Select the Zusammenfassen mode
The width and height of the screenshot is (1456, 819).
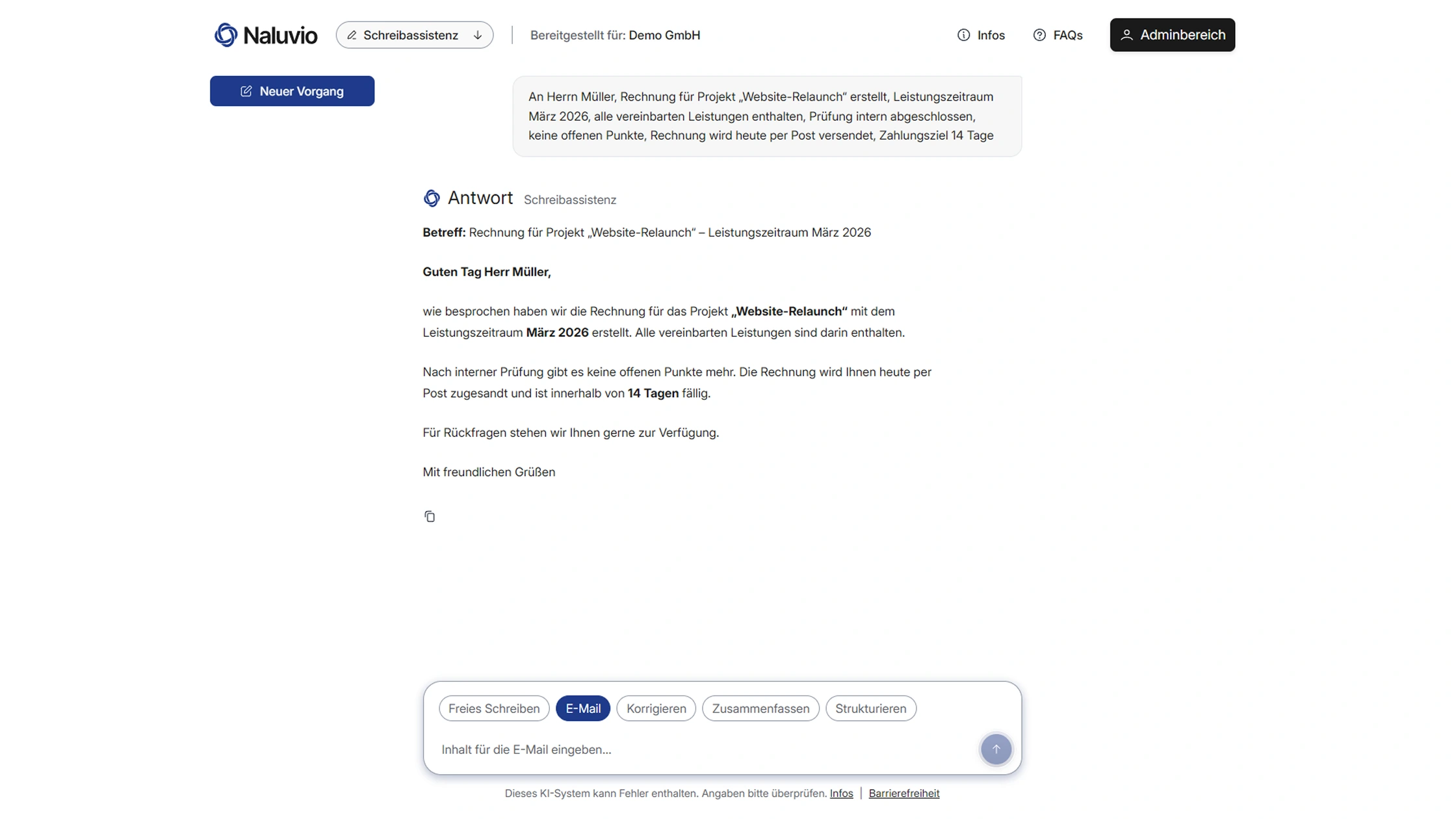760,708
